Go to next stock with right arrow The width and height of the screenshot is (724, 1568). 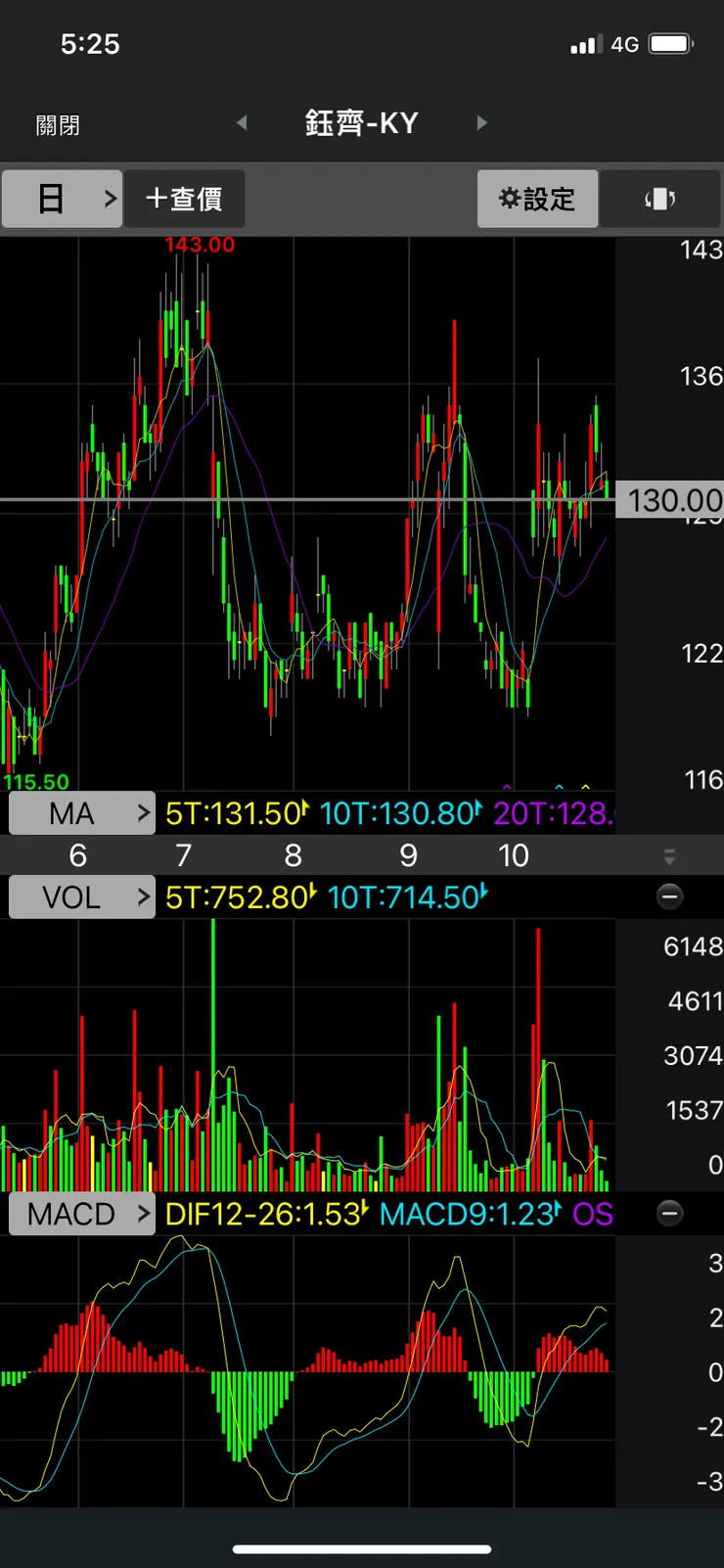click(481, 123)
